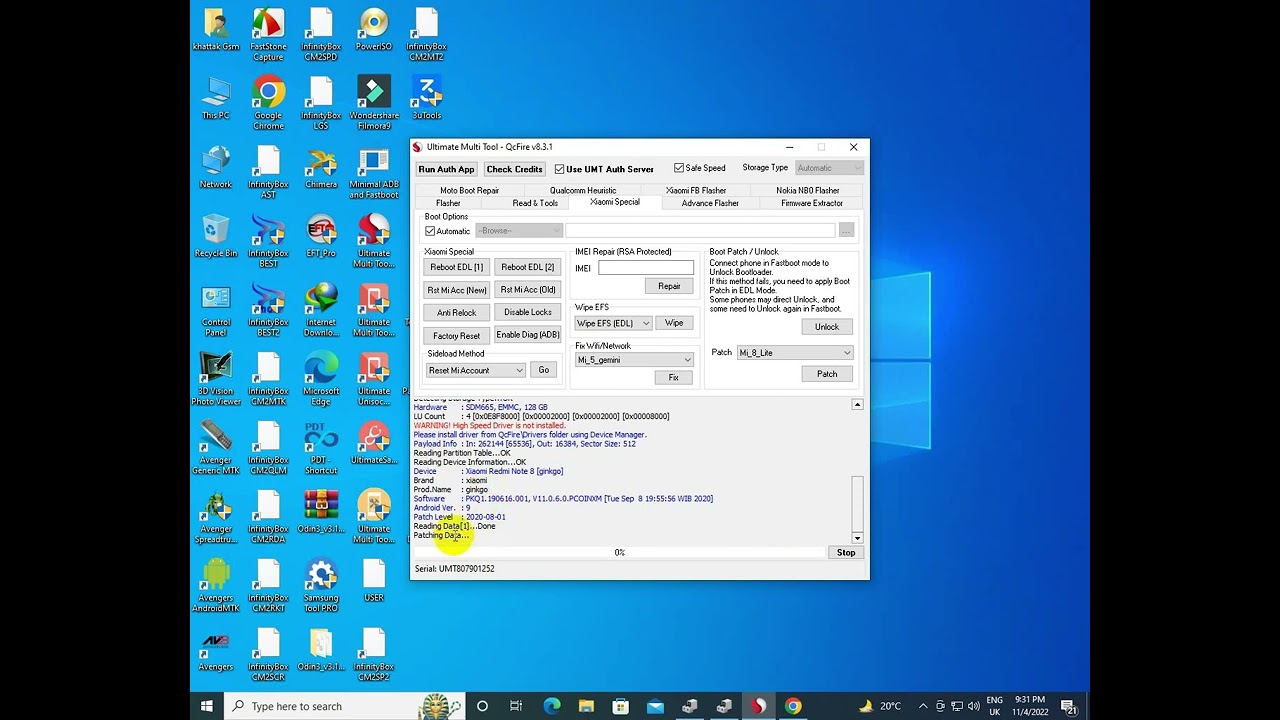Screen dimensions: 1280x720
Task: Open 3uTools desktop shortcut
Action: click(x=427, y=99)
